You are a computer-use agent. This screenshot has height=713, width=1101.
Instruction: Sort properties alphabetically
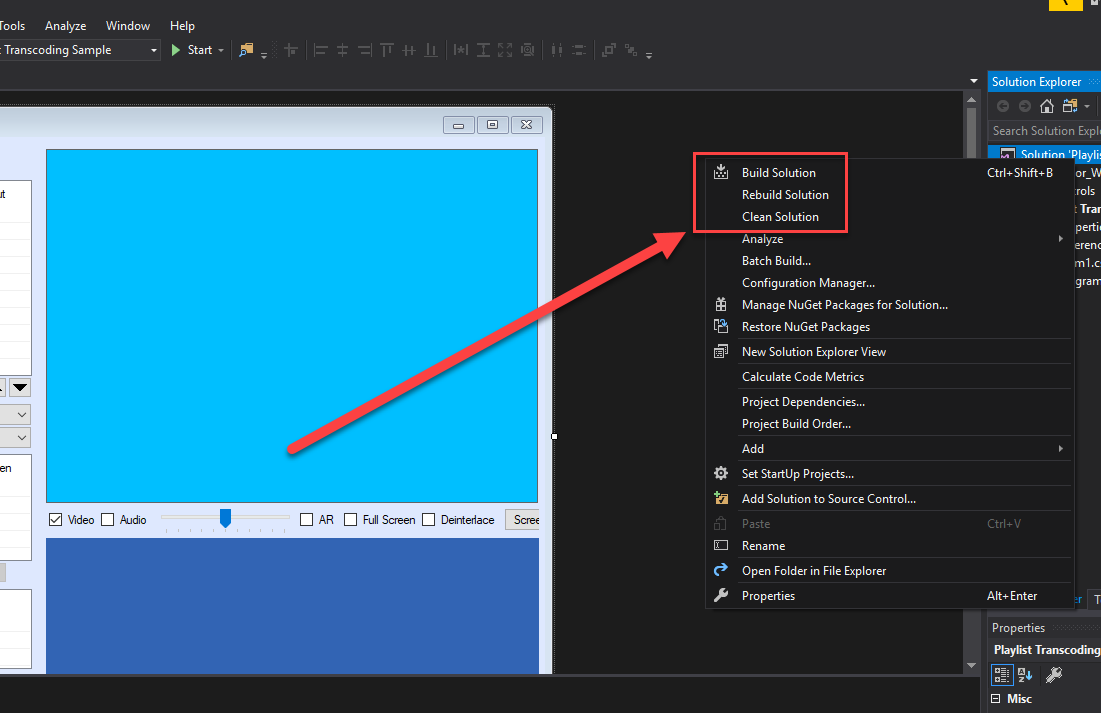[1025, 675]
